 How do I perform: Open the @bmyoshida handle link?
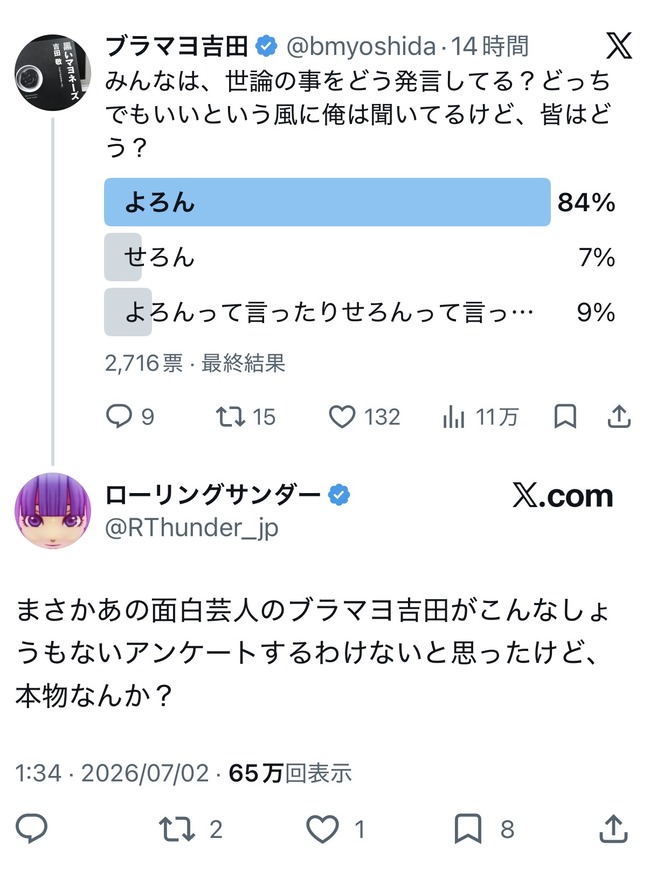coord(361,46)
